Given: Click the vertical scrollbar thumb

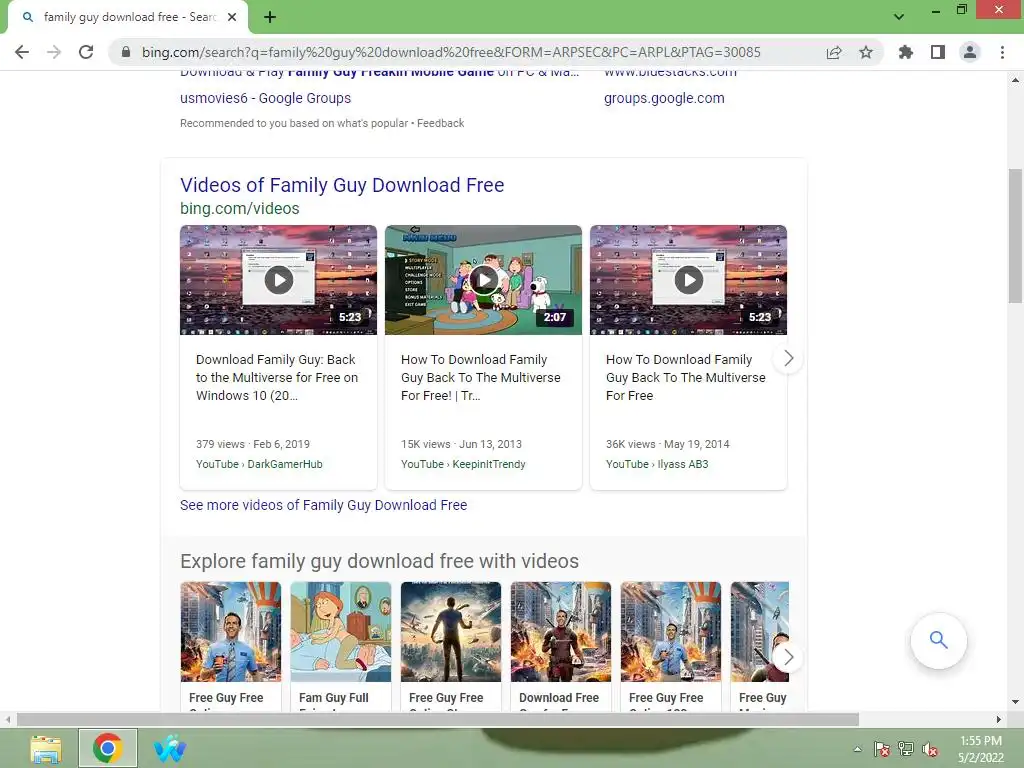Looking at the screenshot, I should [1015, 234].
